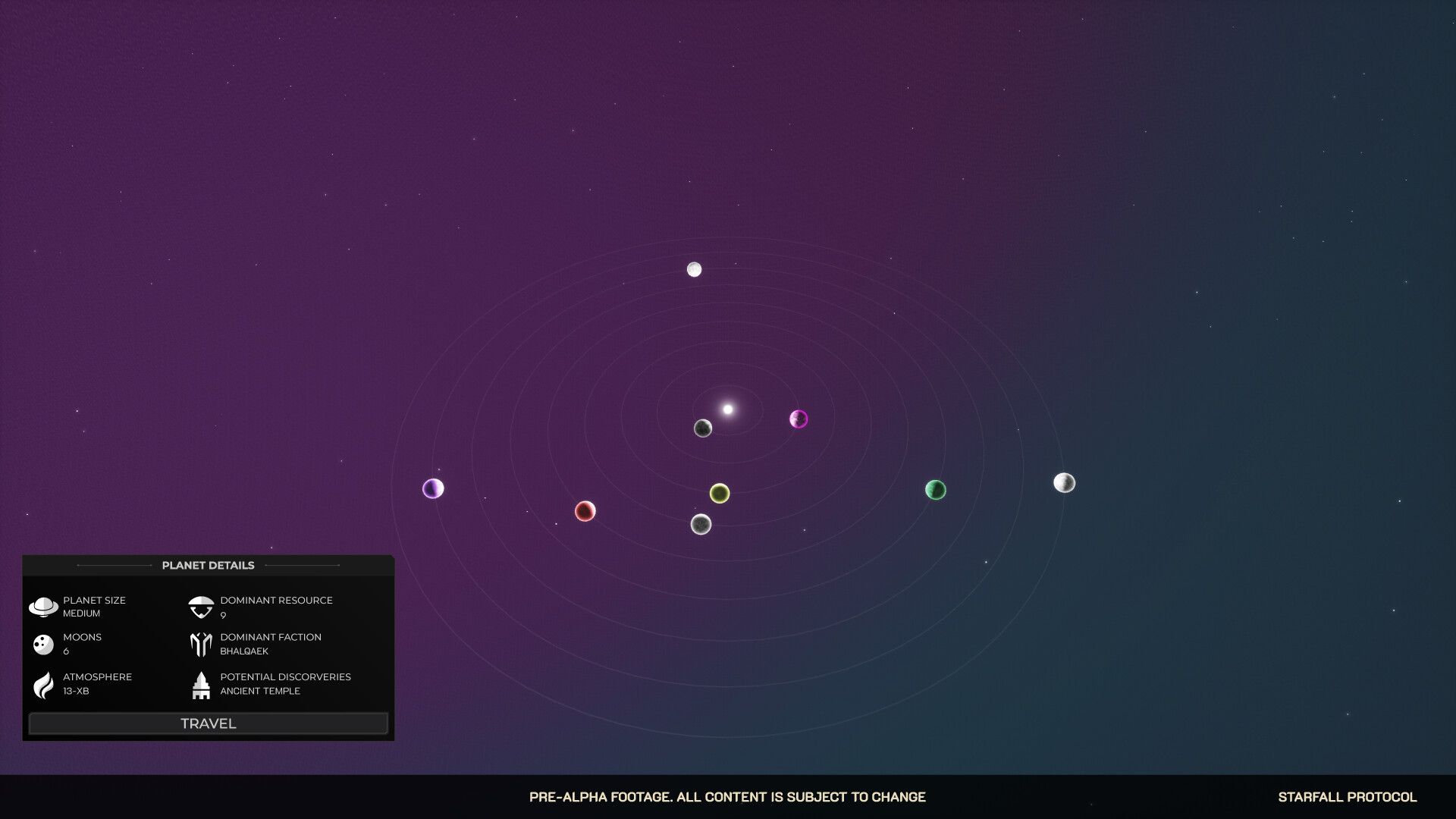1456x819 pixels.
Task: Click the Ancient Temple discovery icon
Action: 201,684
